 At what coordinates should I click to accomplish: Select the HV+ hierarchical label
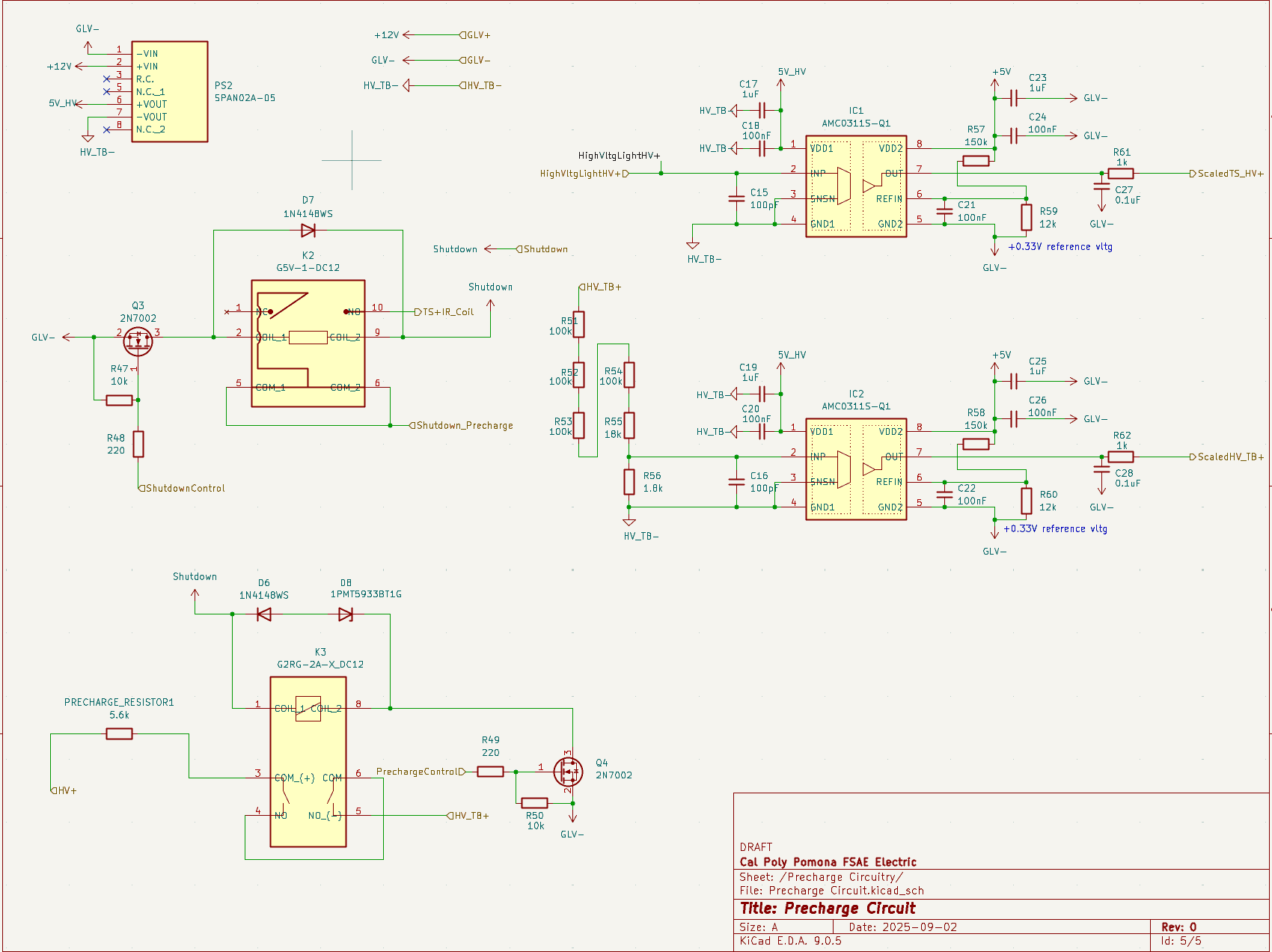click(x=64, y=789)
